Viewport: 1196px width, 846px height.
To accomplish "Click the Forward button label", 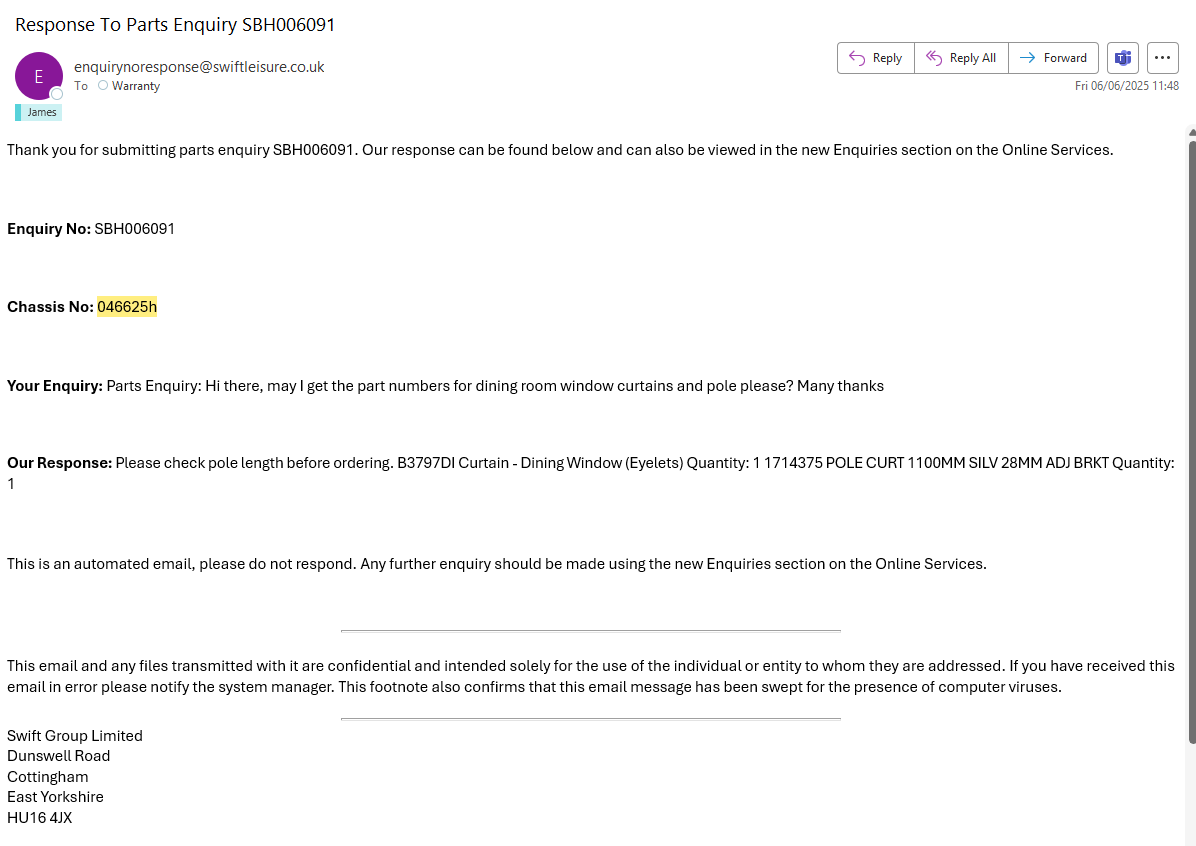I will click(1065, 58).
